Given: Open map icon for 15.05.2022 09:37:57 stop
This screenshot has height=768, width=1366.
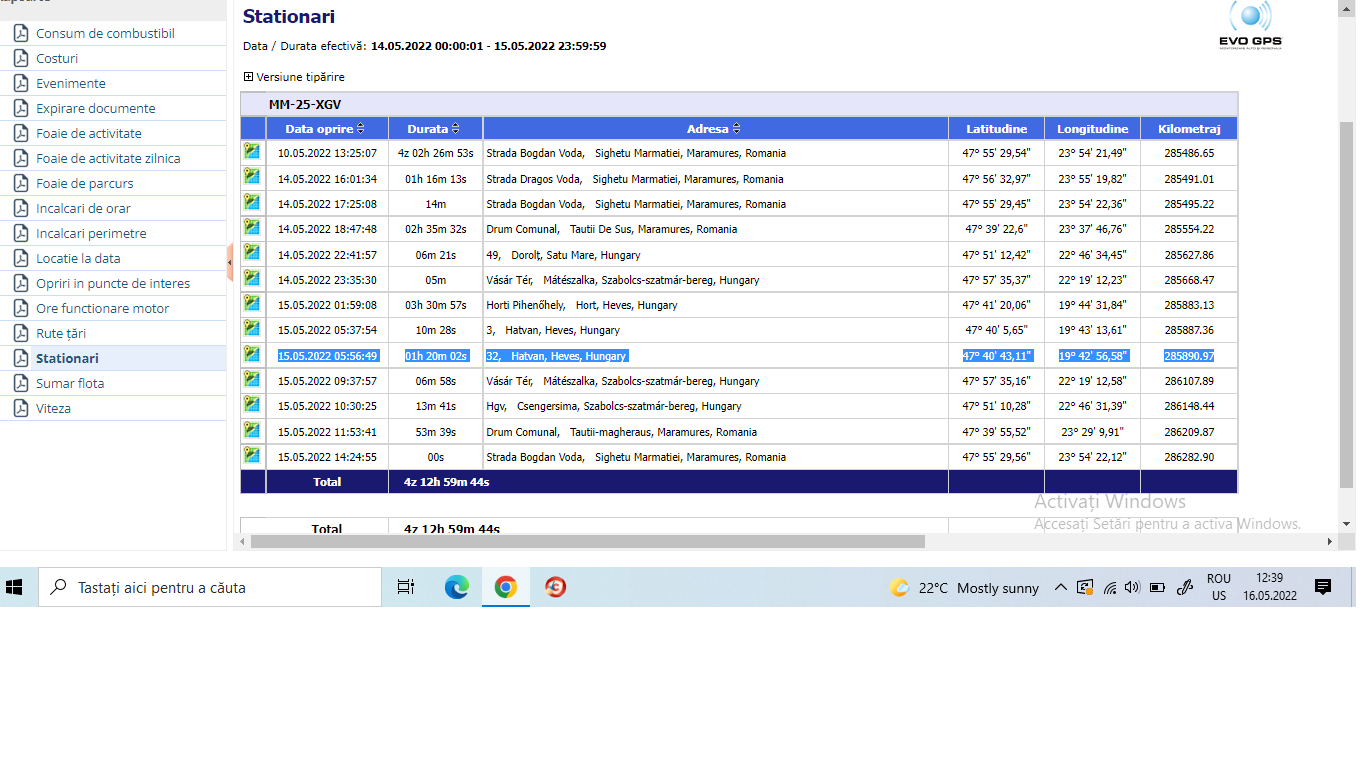Looking at the screenshot, I should tap(251, 379).
